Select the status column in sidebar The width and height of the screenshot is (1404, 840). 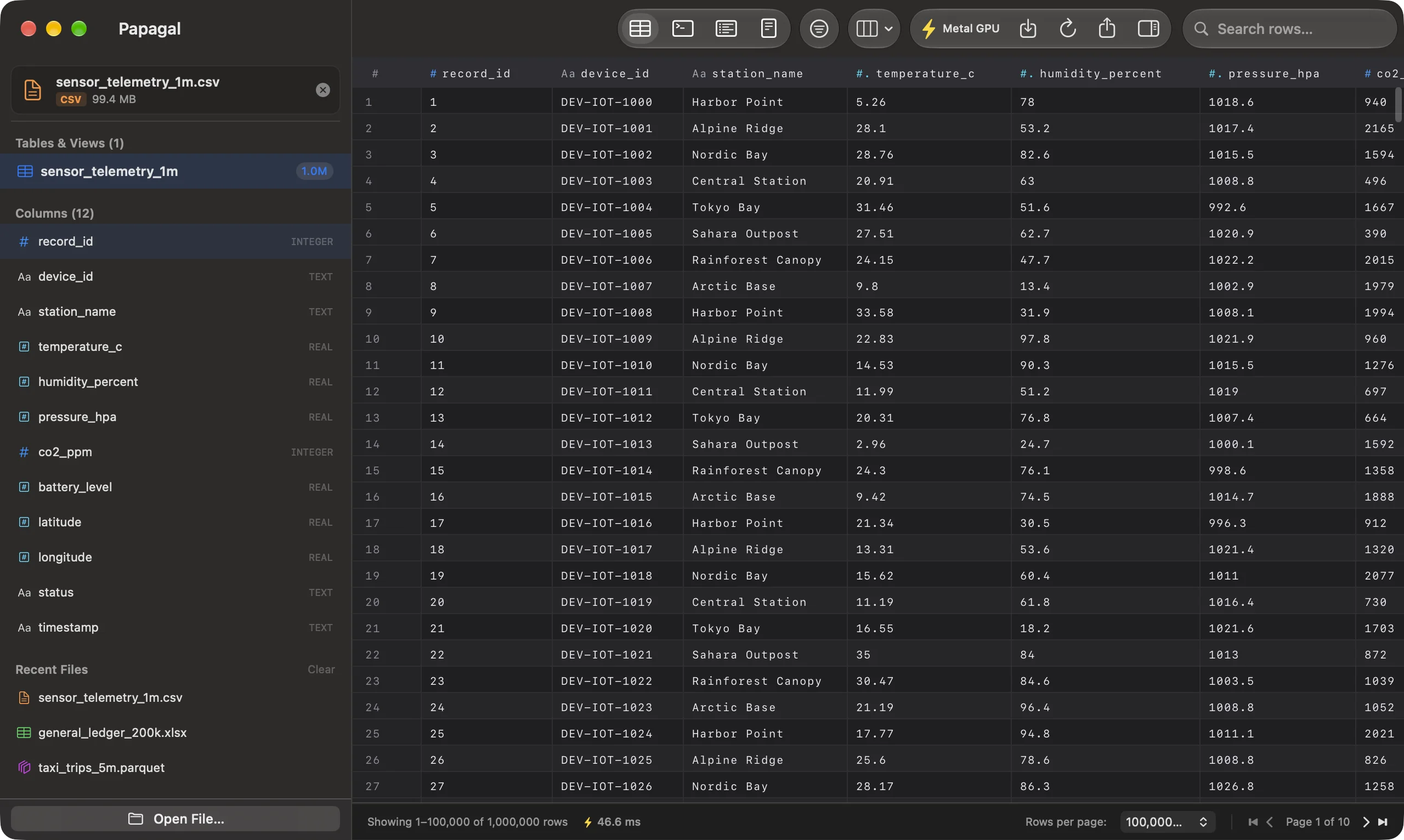pos(175,592)
